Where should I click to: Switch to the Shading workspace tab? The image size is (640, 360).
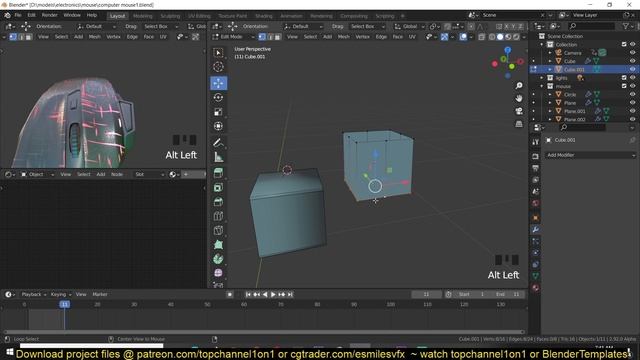pos(264,16)
